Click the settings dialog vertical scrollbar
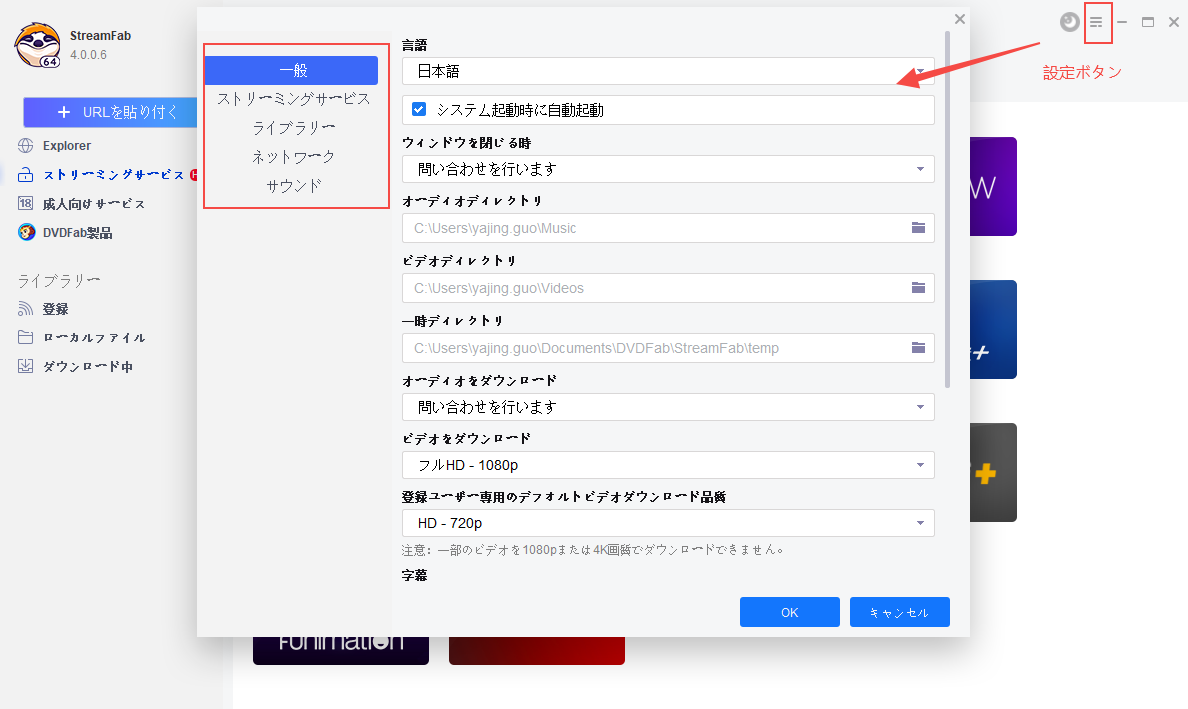Screen dimensions: 1188x709 pyautogui.click(x=947, y=210)
